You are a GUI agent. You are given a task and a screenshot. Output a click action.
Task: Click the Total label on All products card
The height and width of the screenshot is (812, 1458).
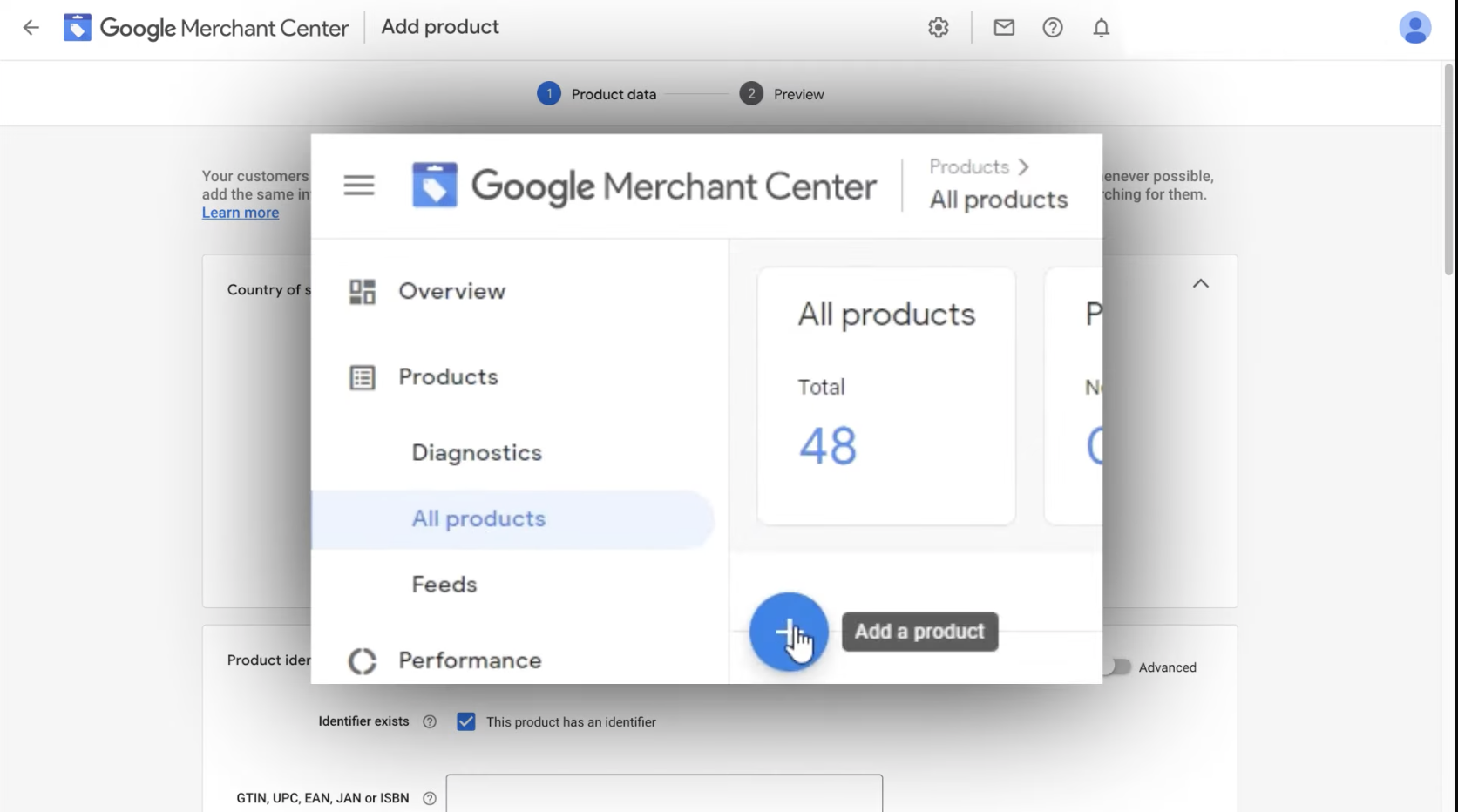[821, 387]
